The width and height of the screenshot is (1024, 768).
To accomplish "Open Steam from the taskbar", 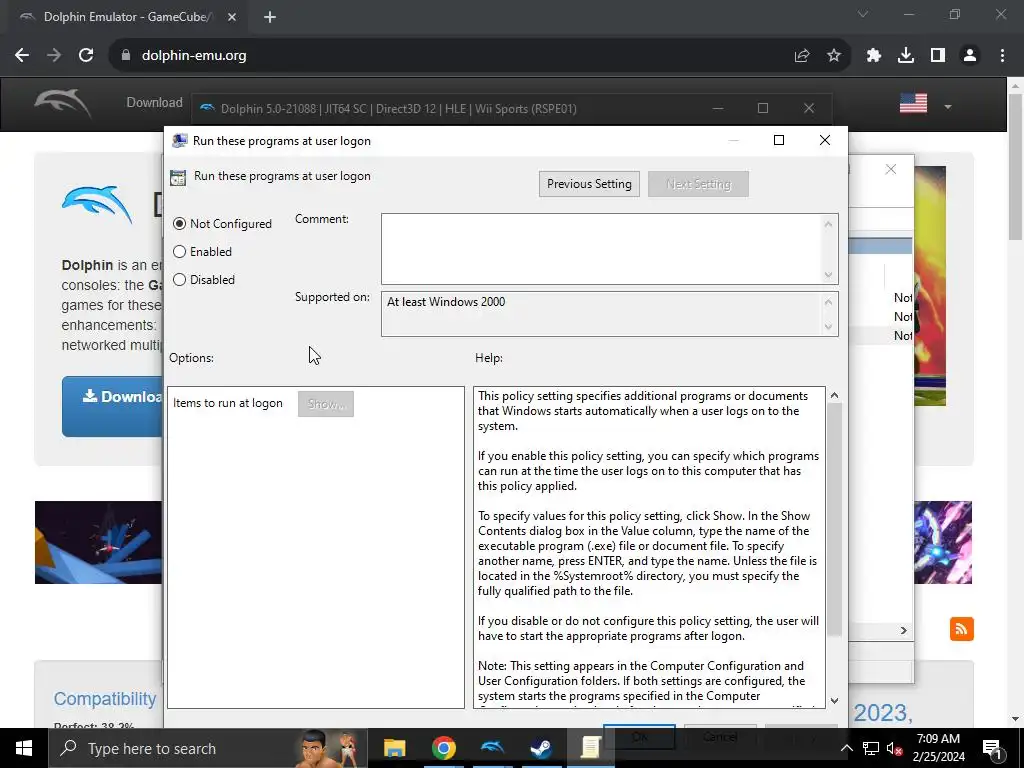I will (x=541, y=748).
